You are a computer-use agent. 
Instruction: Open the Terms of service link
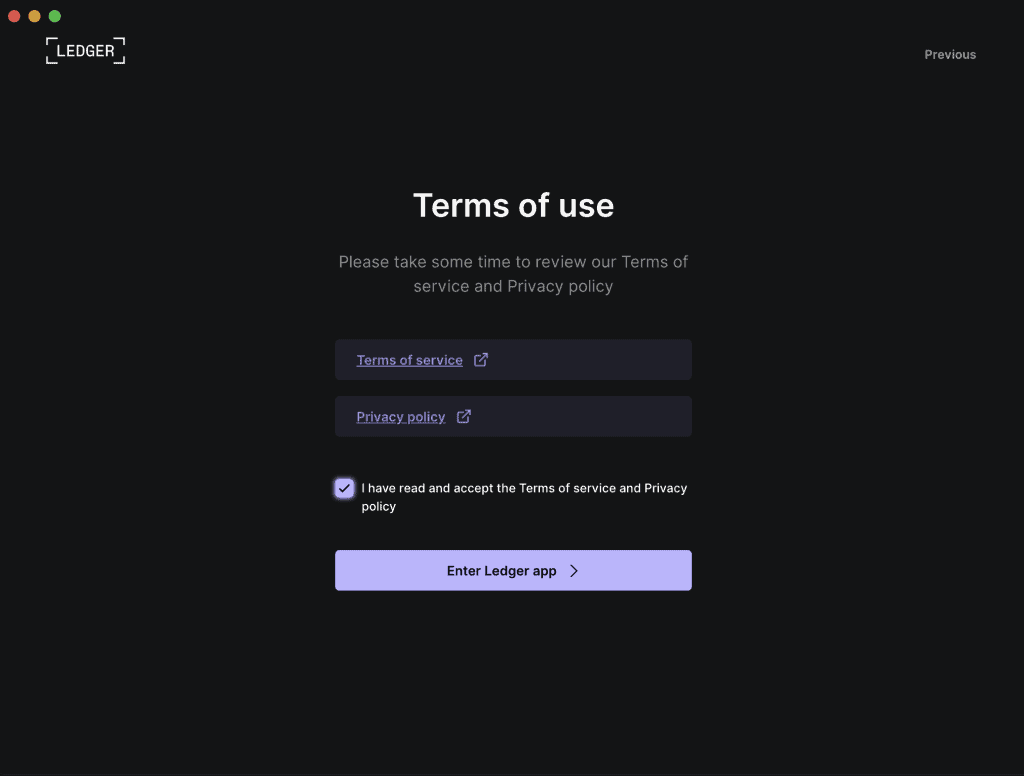click(409, 359)
